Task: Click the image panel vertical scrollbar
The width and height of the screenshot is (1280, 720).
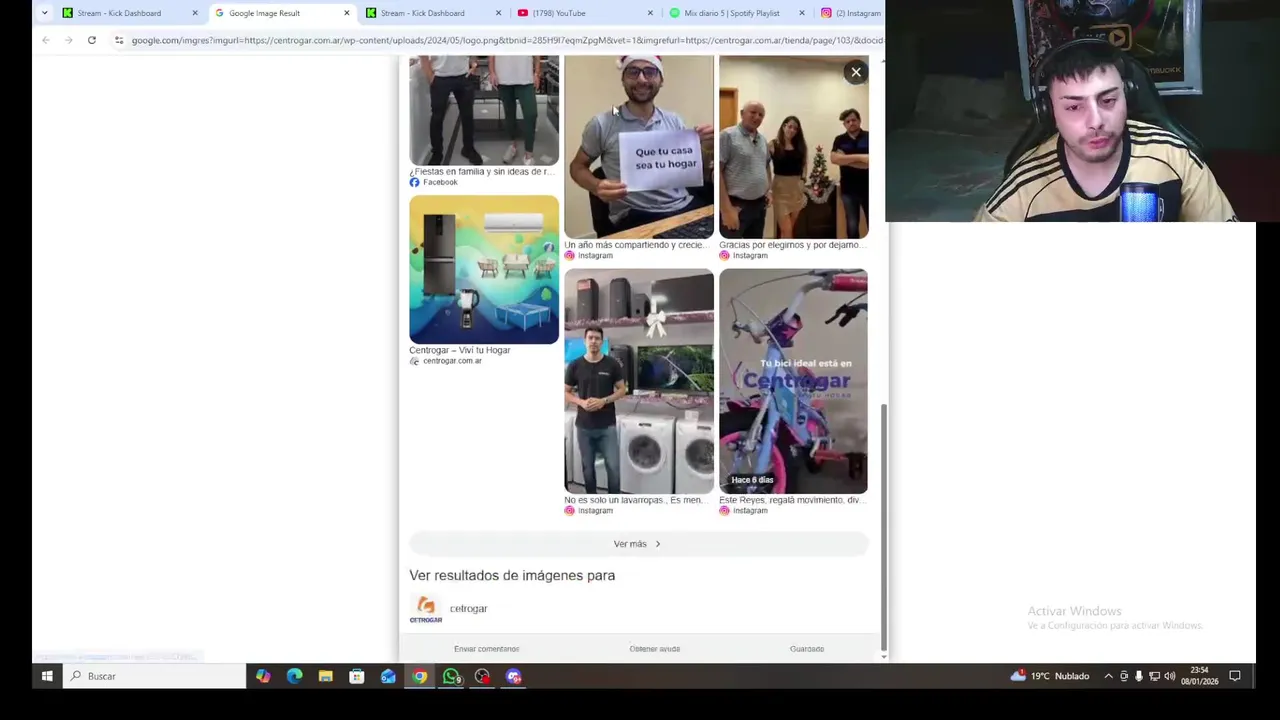Action: pos(883,525)
